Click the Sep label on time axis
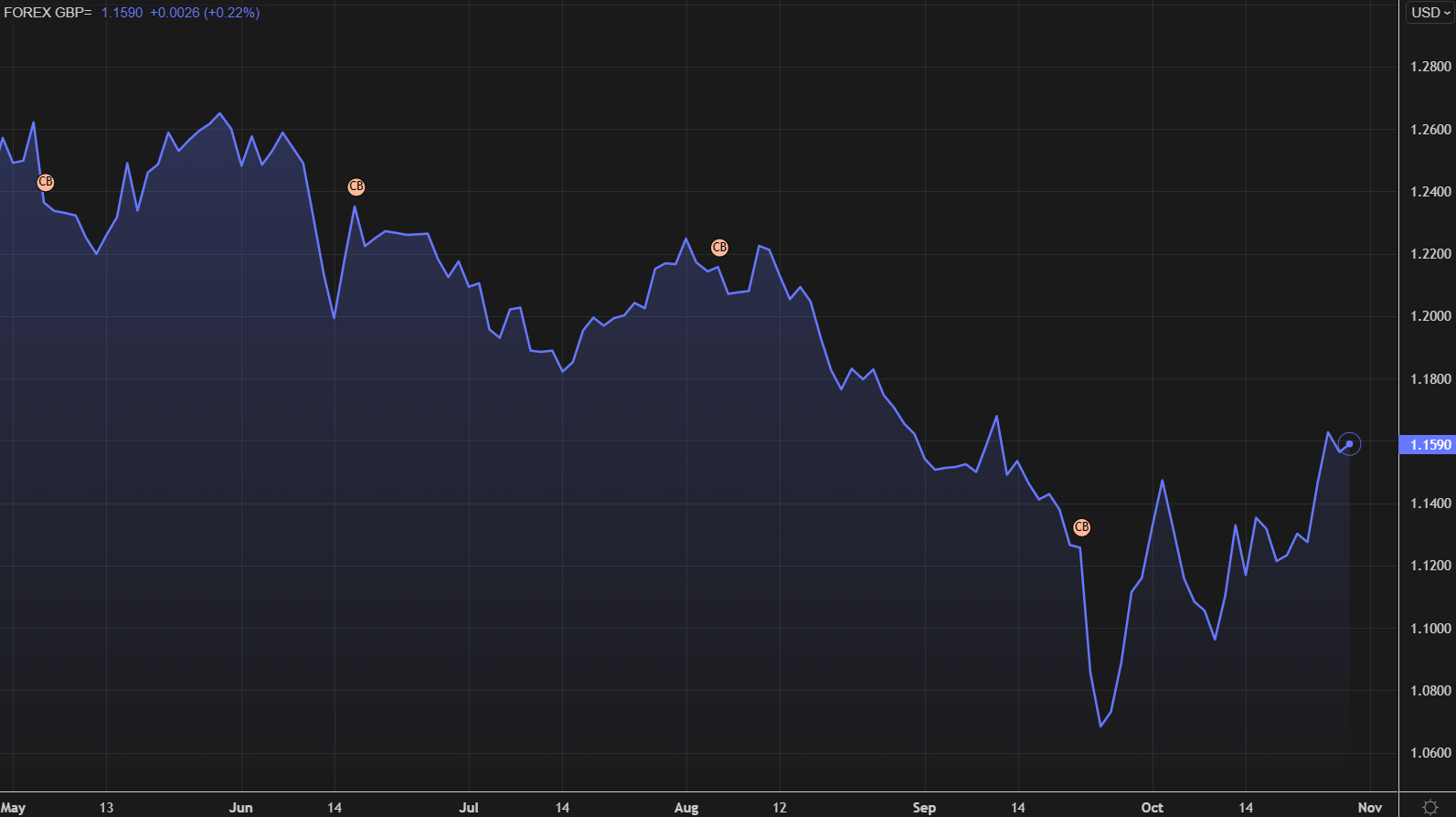Image resolution: width=1456 pixels, height=817 pixels. 924,808
